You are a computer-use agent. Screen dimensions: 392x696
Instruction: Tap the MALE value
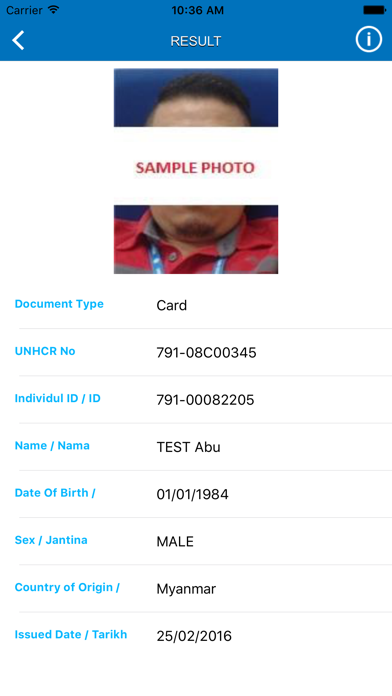point(175,542)
